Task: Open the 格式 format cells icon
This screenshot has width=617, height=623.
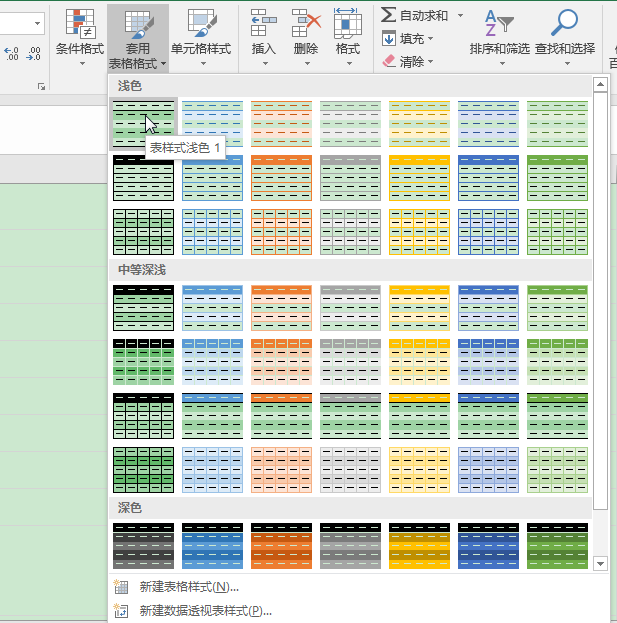Action: [348, 23]
